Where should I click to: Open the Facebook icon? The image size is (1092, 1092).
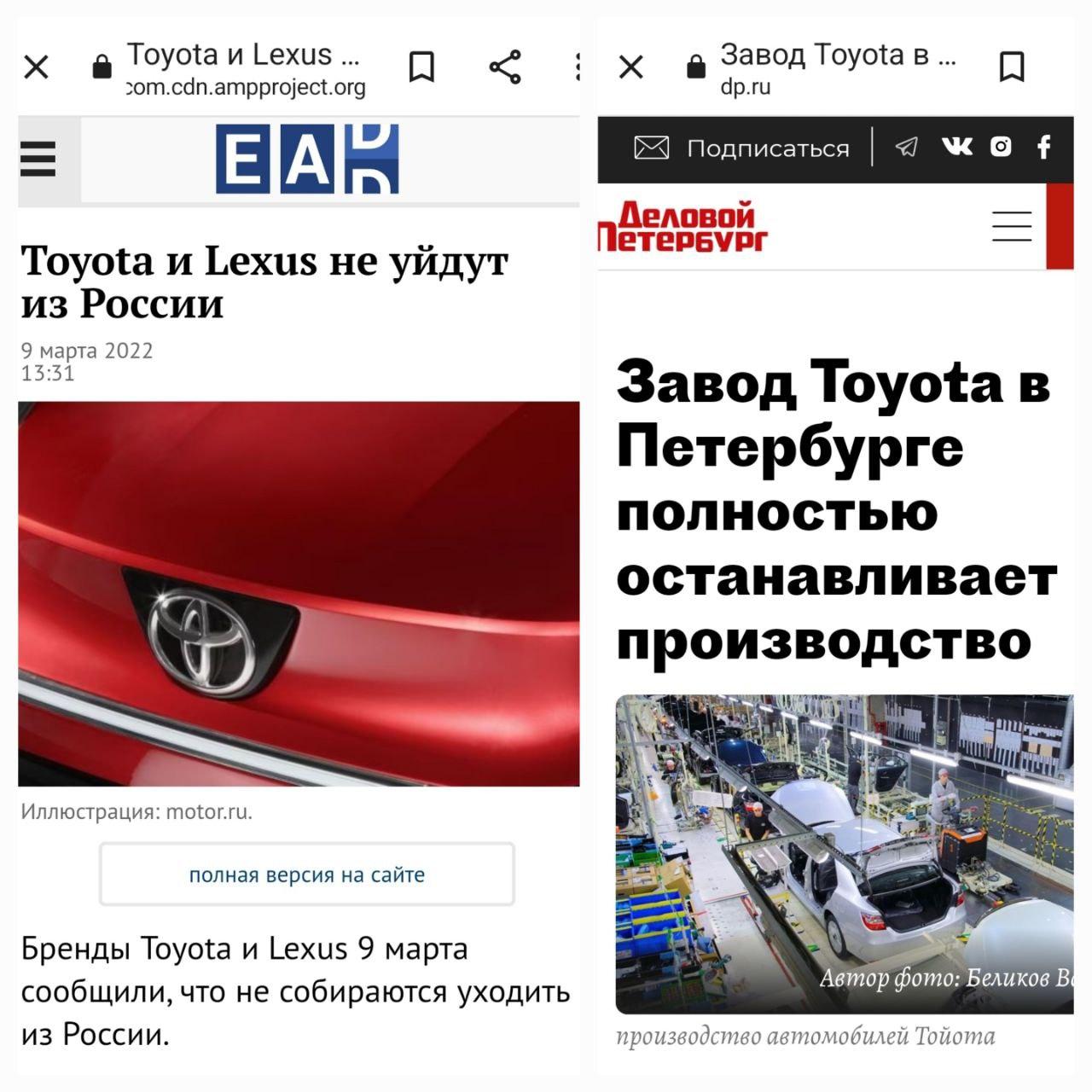click(x=1043, y=148)
